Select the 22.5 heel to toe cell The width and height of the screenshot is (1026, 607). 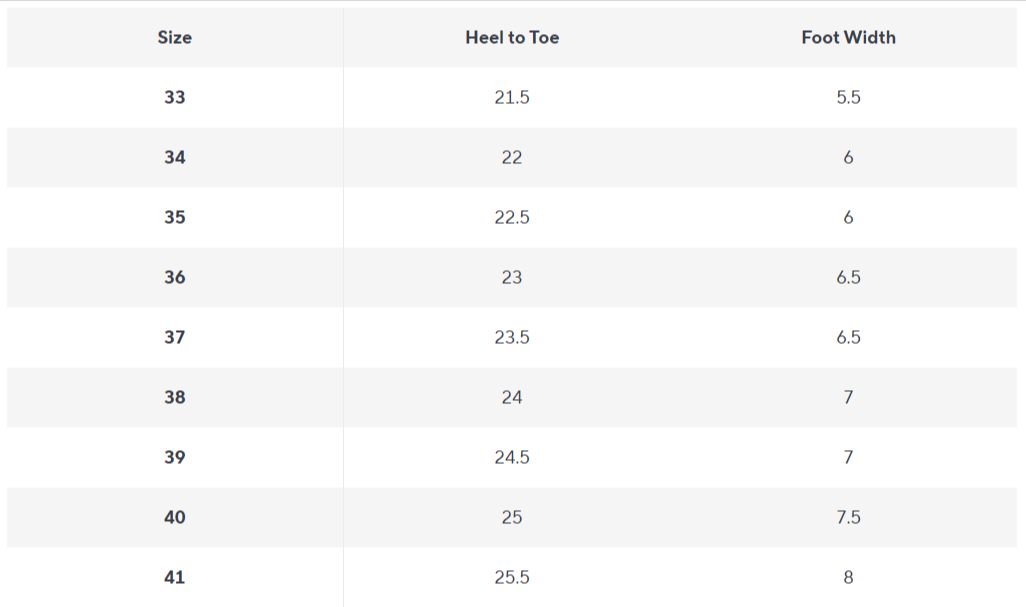click(512, 218)
